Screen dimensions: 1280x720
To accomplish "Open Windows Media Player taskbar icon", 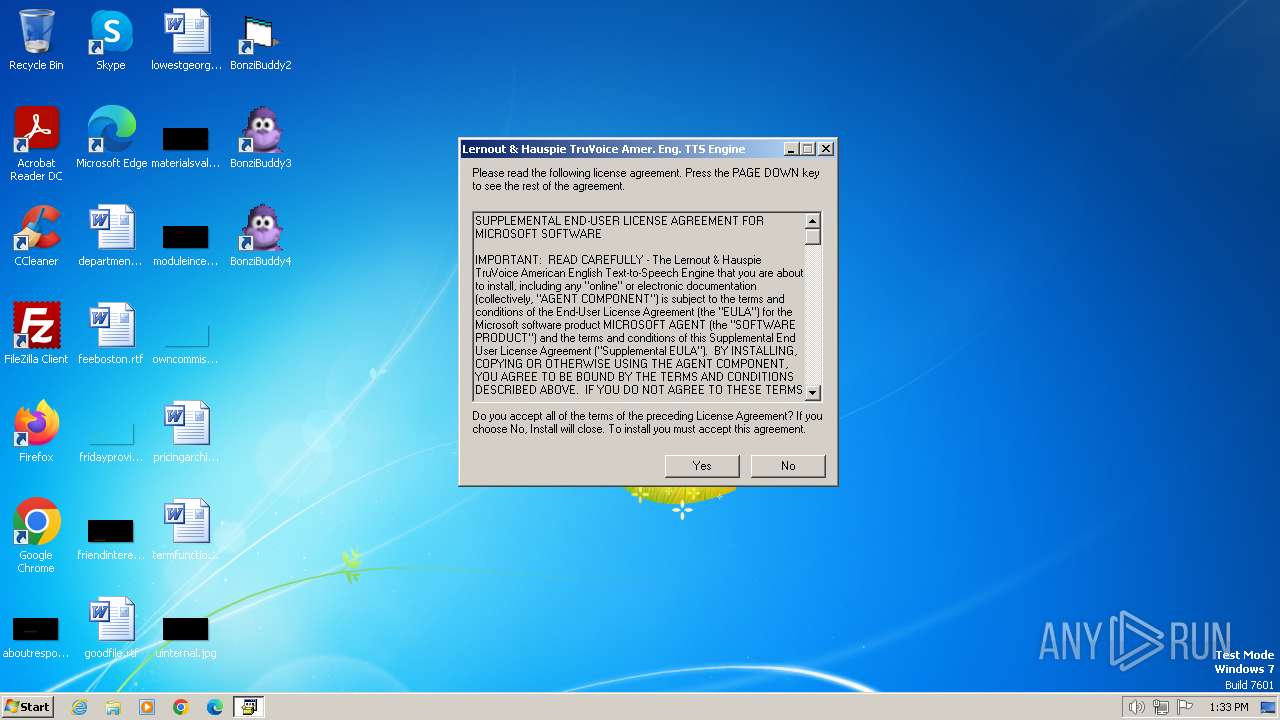I will coord(147,707).
